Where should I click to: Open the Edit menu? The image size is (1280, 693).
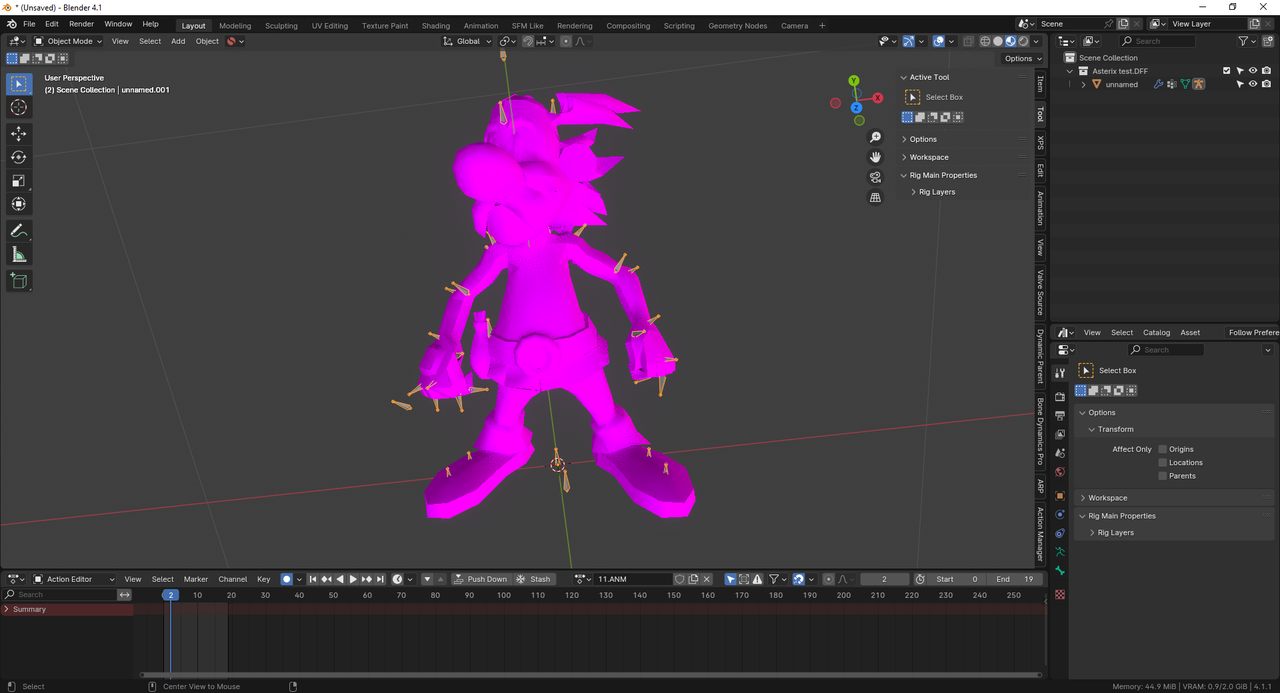pos(51,24)
